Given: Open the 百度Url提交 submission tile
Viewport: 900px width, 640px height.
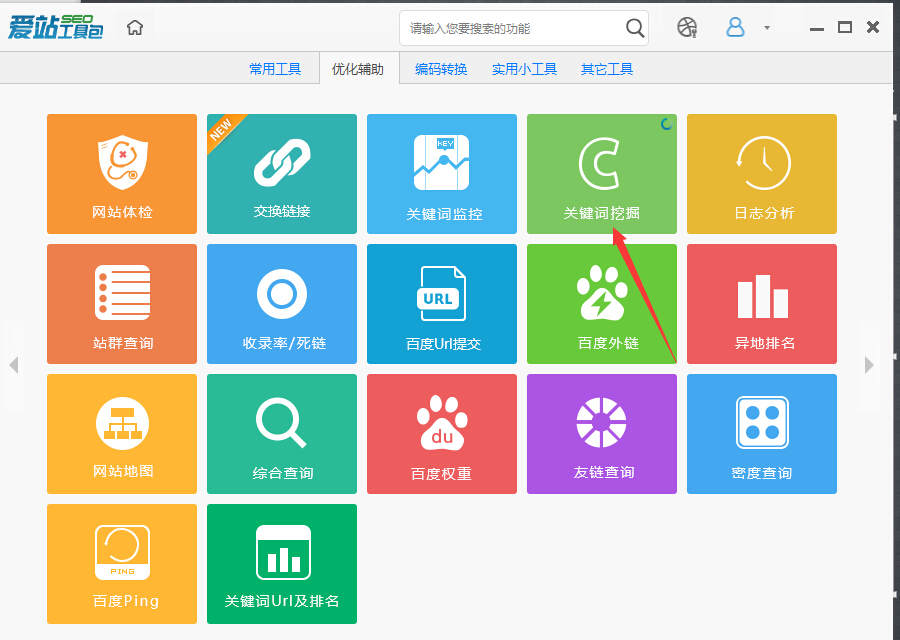Looking at the screenshot, I should click(x=442, y=304).
